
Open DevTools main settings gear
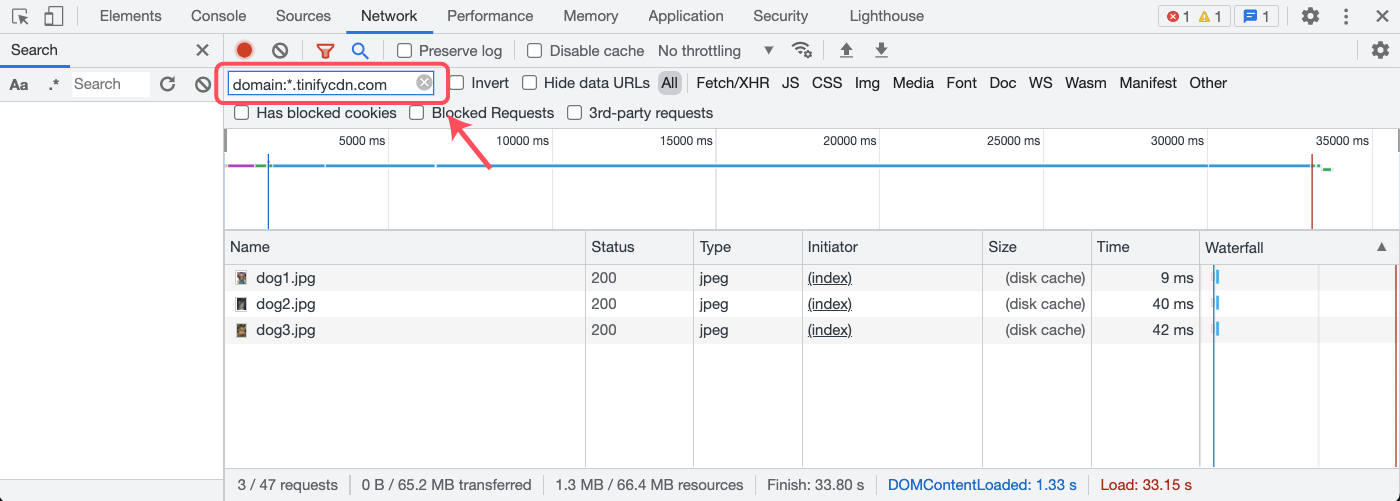coord(1310,16)
